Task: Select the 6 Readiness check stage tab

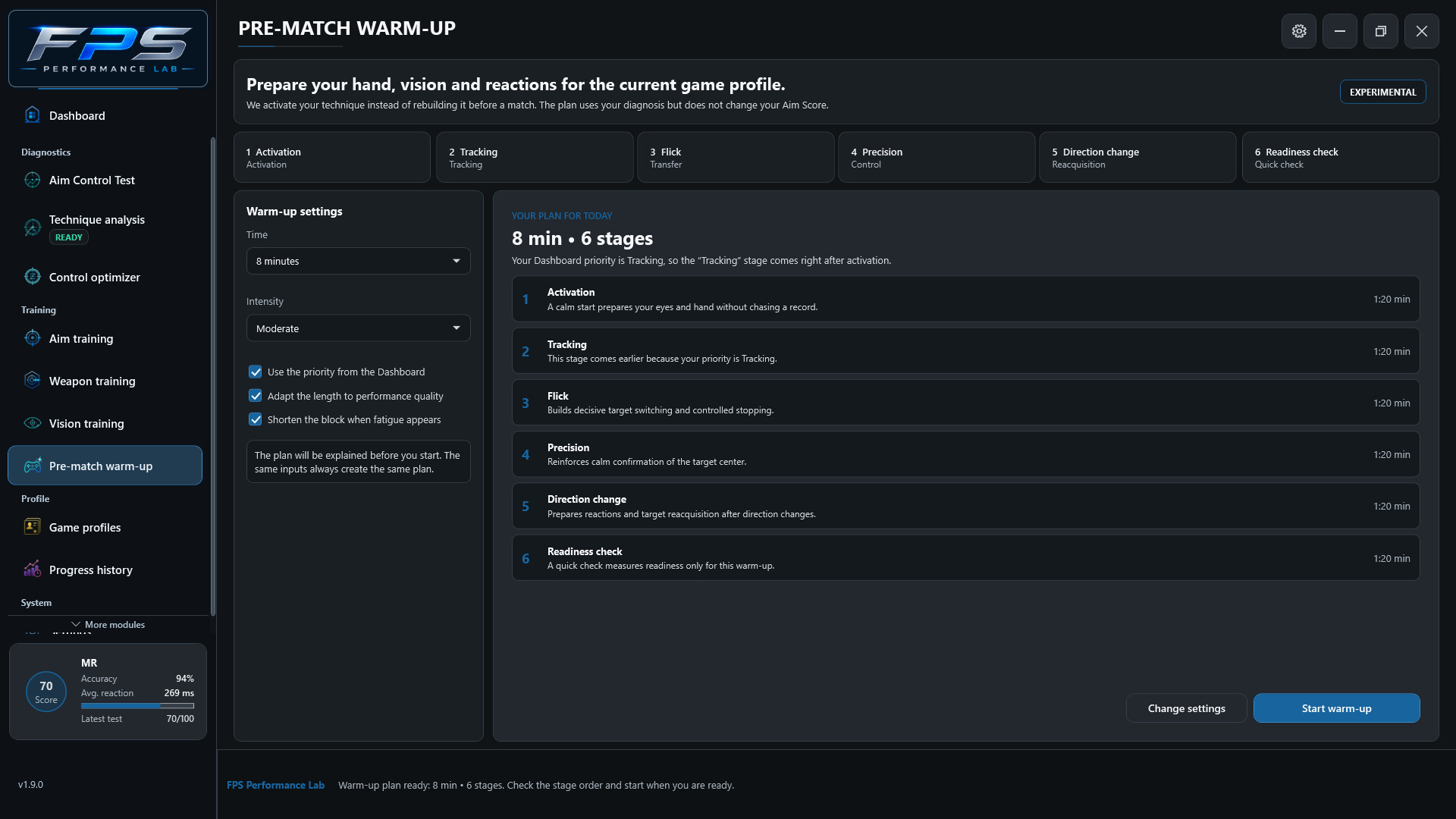Action: pos(1340,158)
